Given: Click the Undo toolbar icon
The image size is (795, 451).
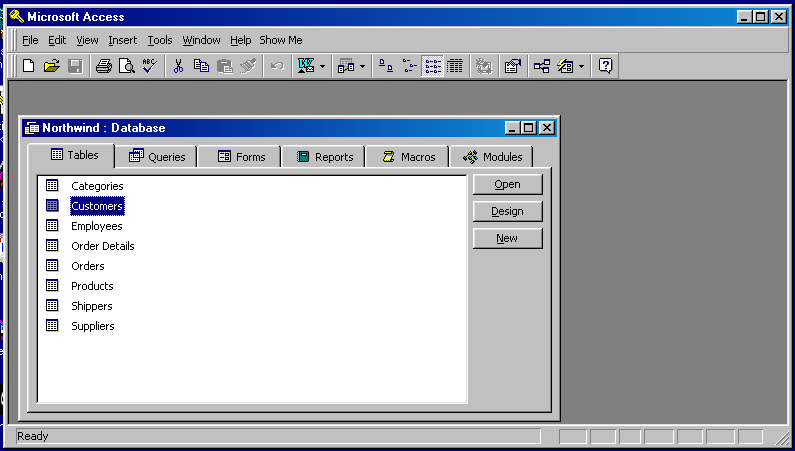Looking at the screenshot, I should pyautogui.click(x=277, y=66).
